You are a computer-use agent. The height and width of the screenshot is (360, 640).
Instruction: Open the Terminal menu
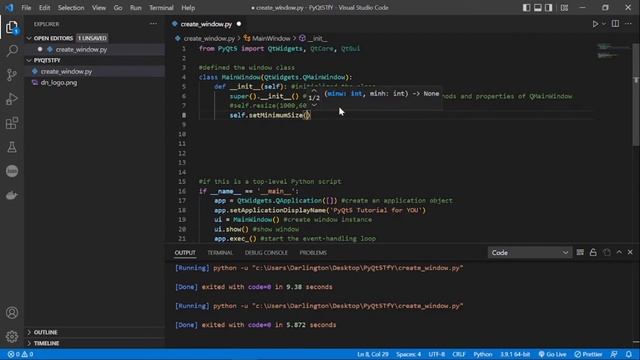[161, 8]
